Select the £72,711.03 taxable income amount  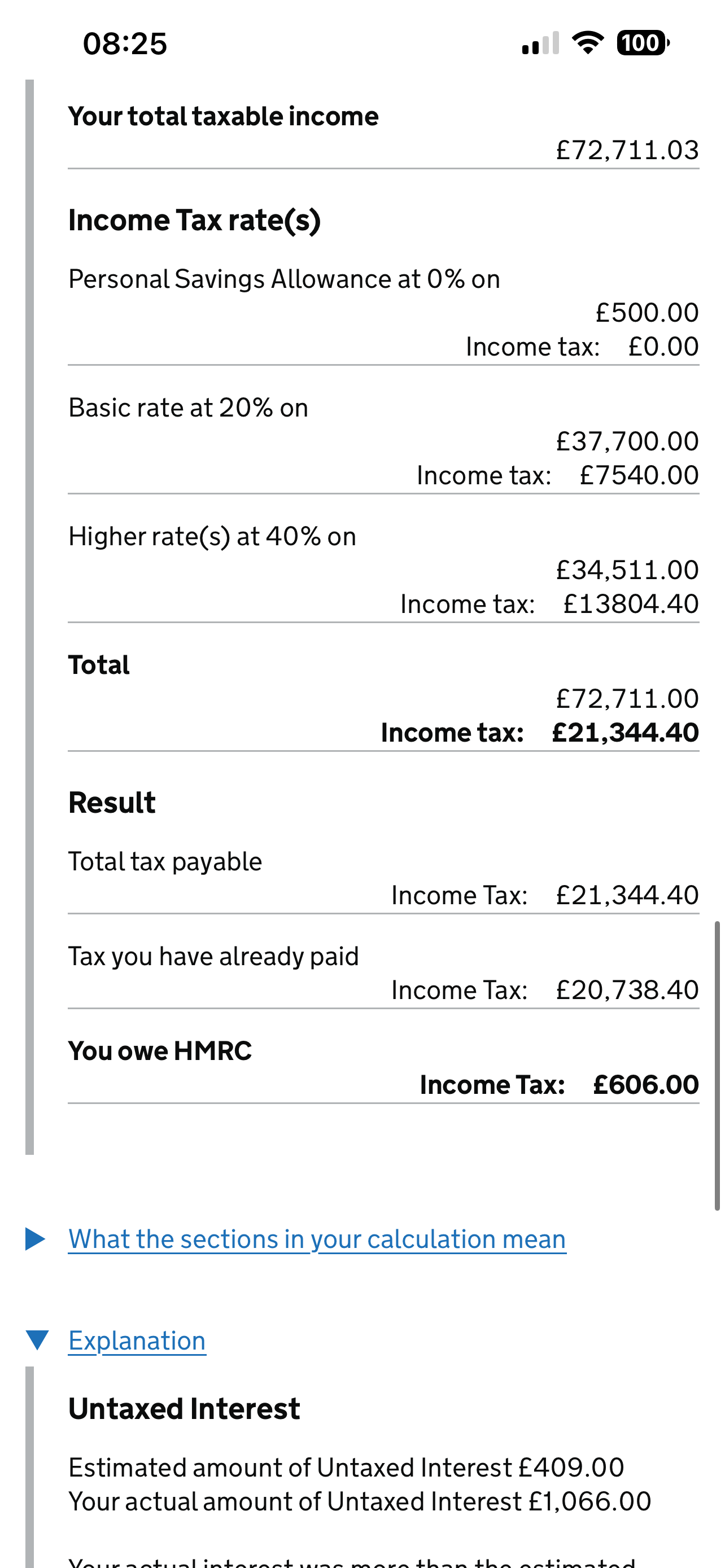[627, 150]
